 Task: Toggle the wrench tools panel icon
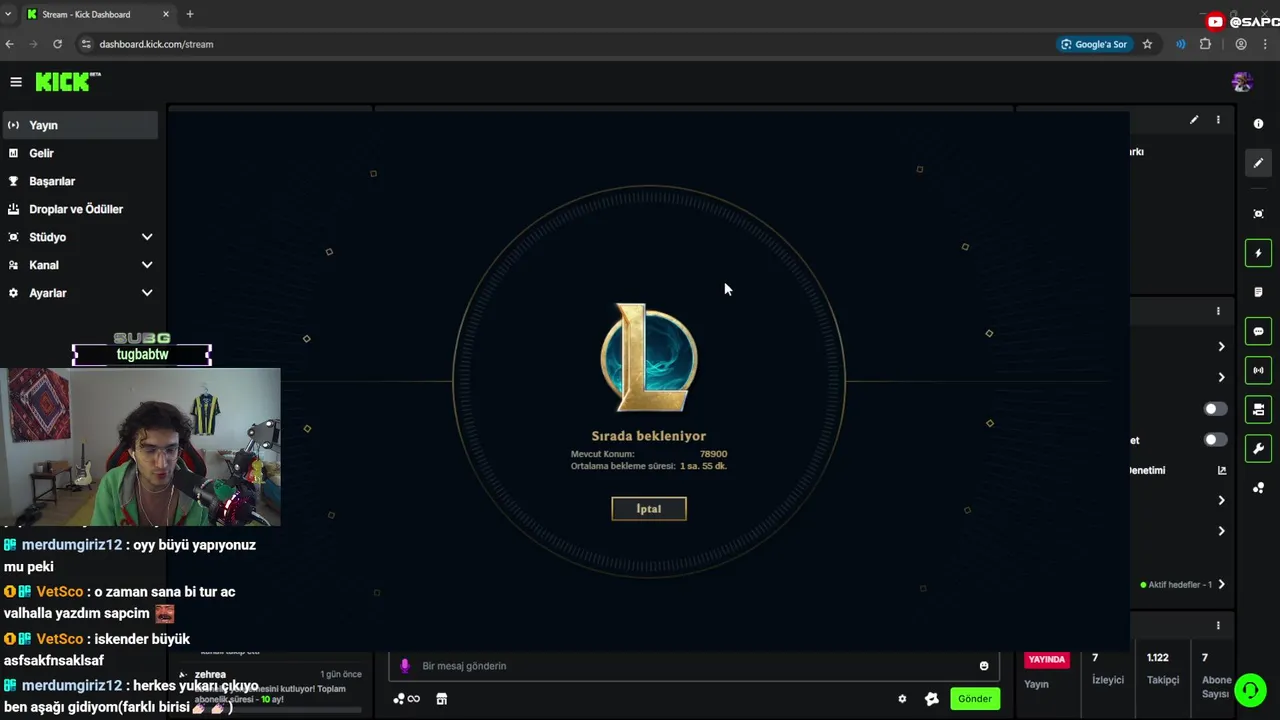(1258, 448)
